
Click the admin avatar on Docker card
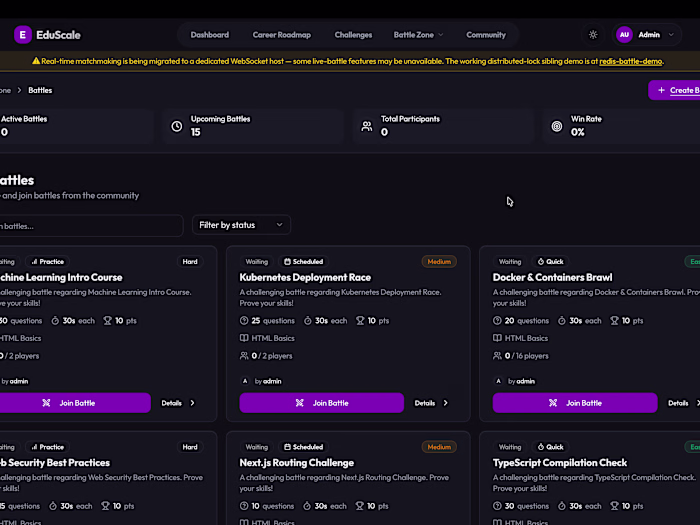pyautogui.click(x=498, y=381)
